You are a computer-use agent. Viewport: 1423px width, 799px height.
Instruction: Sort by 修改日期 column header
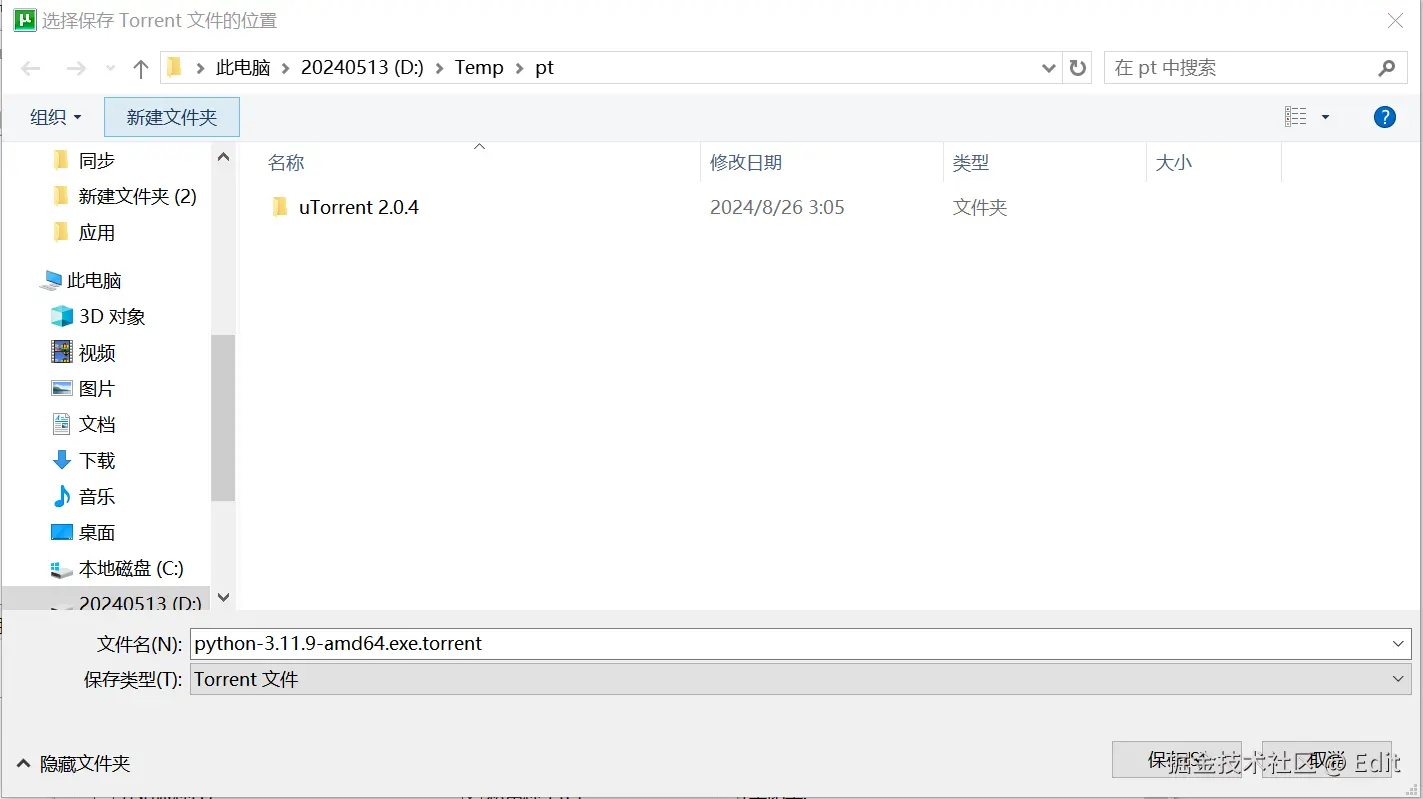coord(746,162)
